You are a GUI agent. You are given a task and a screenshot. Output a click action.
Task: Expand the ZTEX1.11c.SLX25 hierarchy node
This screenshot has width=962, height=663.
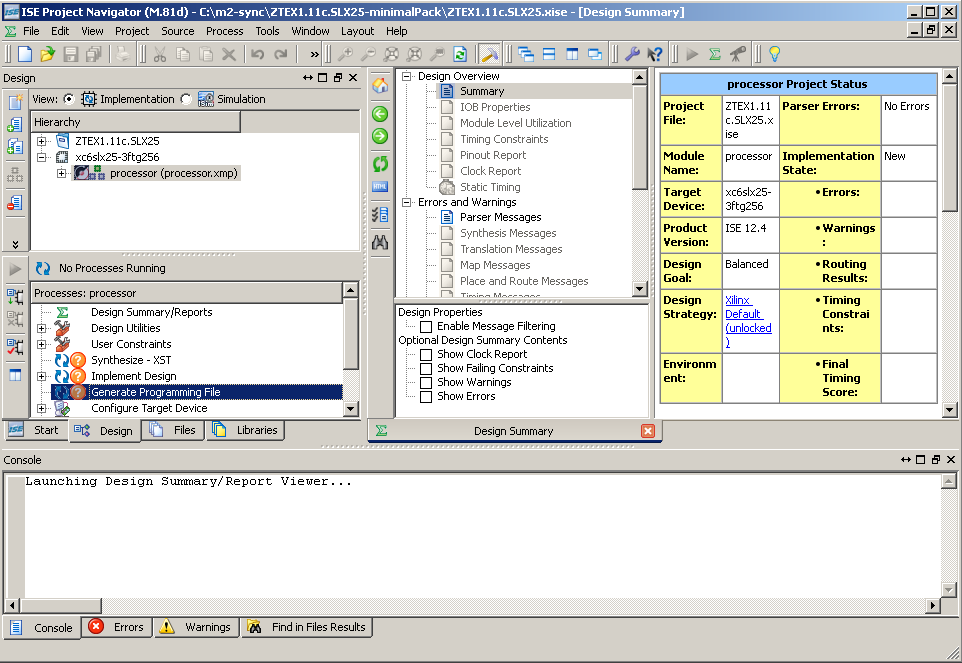pyautogui.click(x=41, y=141)
